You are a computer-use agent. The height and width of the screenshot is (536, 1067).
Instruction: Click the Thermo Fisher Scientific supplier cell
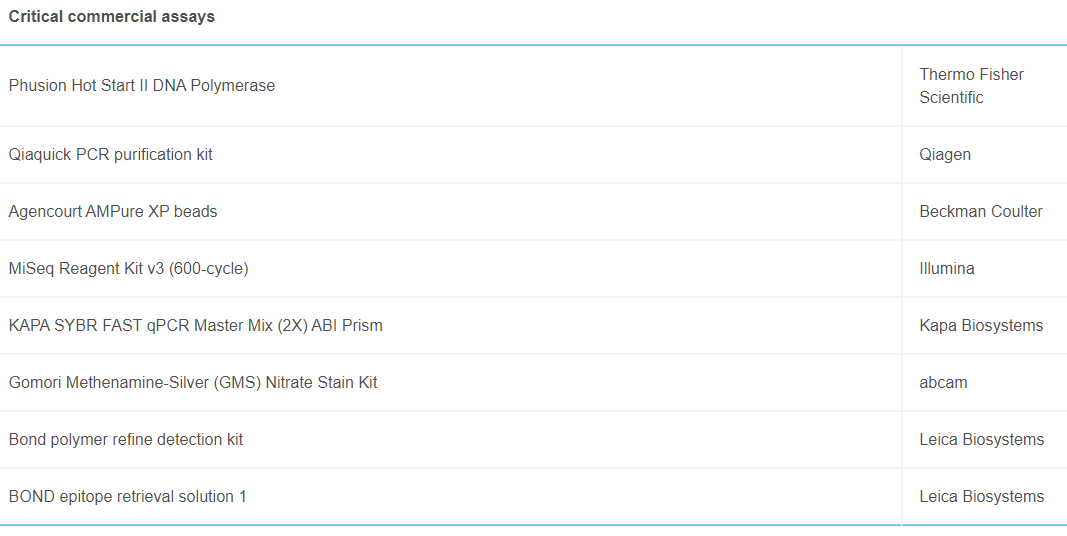coord(971,86)
